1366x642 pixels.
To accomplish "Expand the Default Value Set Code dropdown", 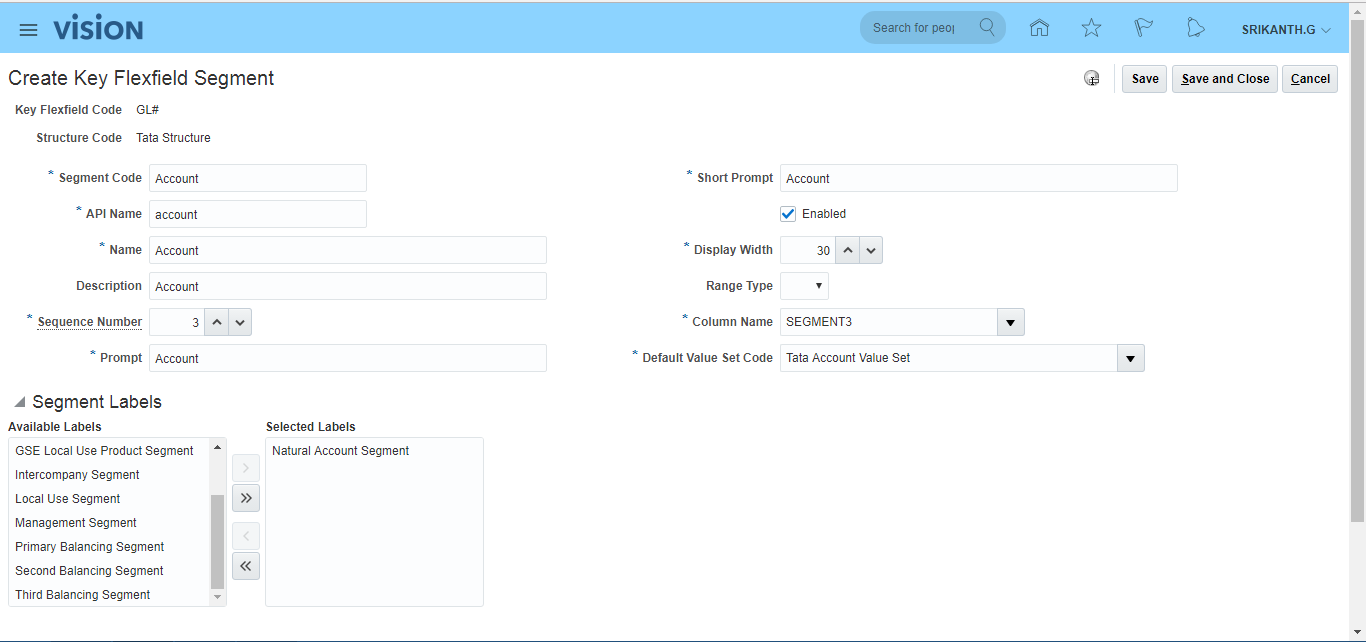I will 1130,358.
